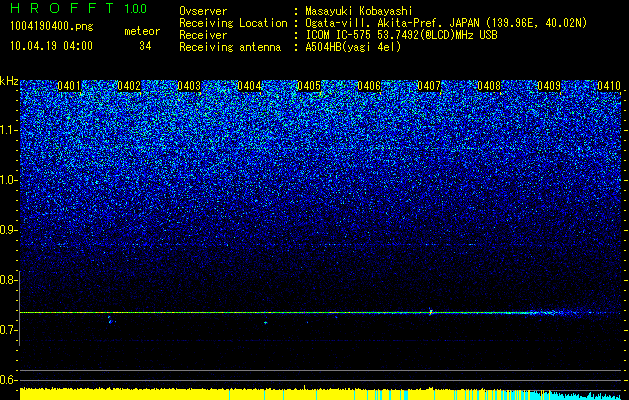Click the 0.8 frequency axis label

(x=8, y=280)
